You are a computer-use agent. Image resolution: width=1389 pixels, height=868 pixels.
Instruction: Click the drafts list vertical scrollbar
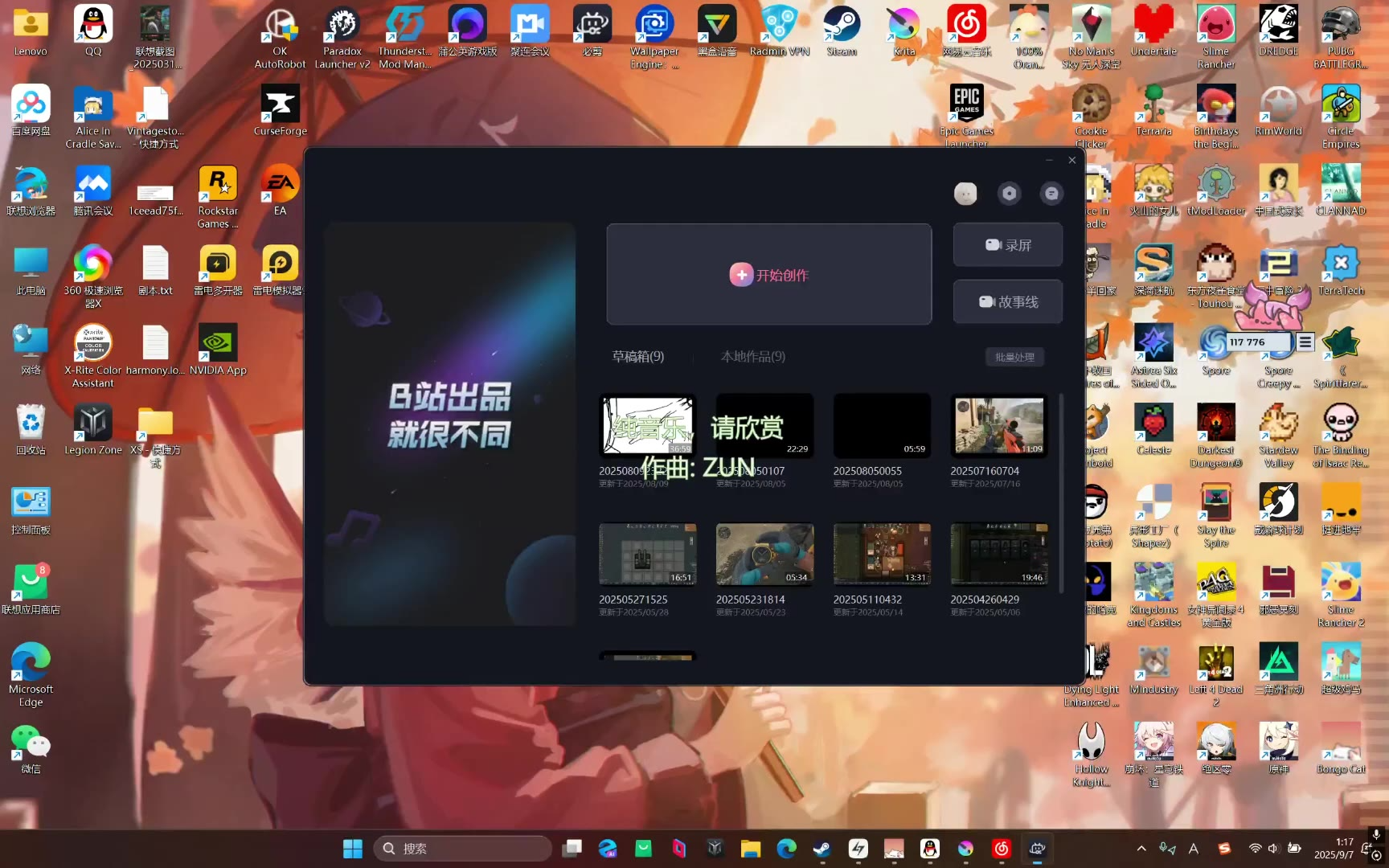pyautogui.click(x=1061, y=493)
